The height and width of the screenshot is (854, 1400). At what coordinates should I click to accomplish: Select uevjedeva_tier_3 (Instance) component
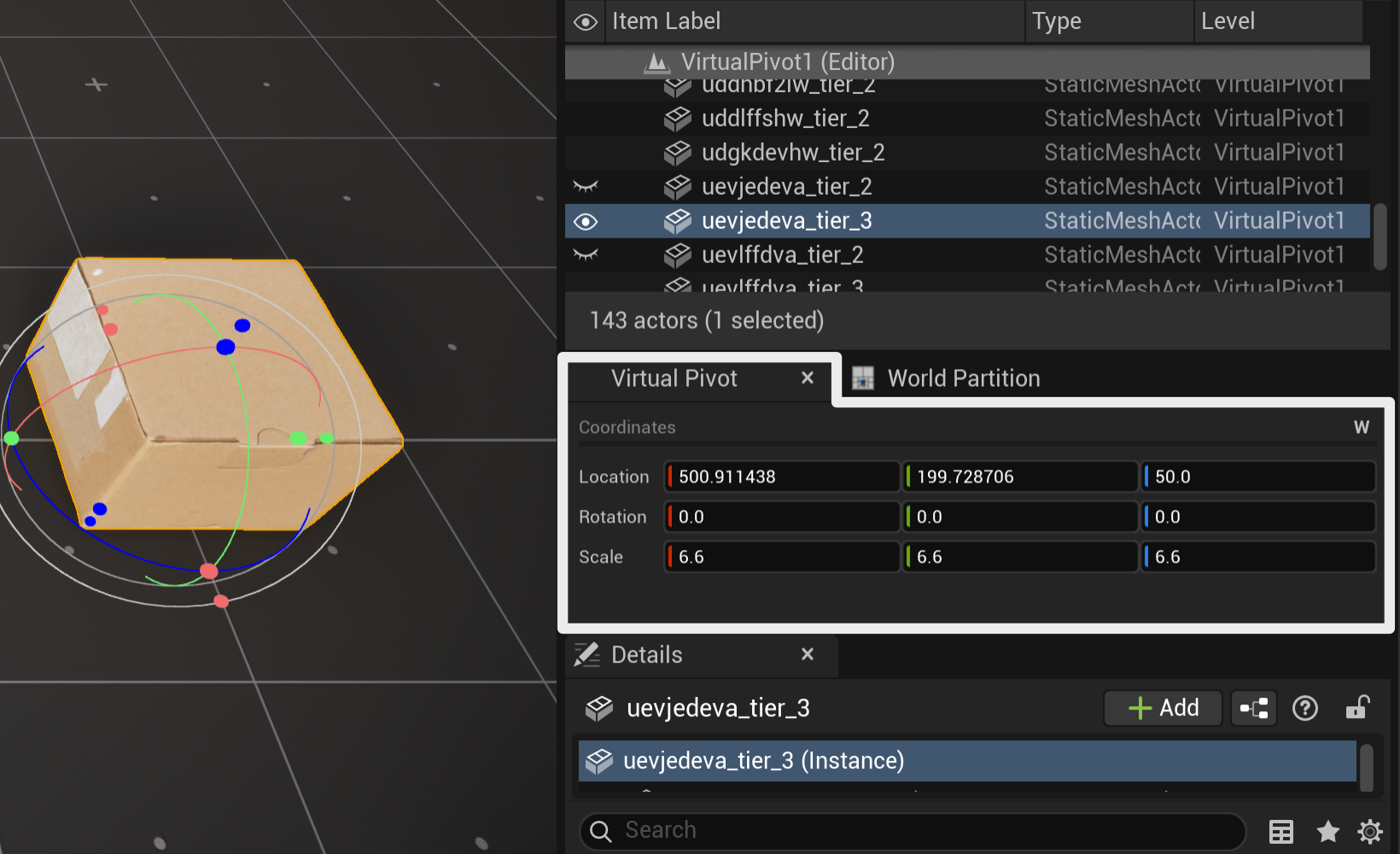[x=967, y=761]
